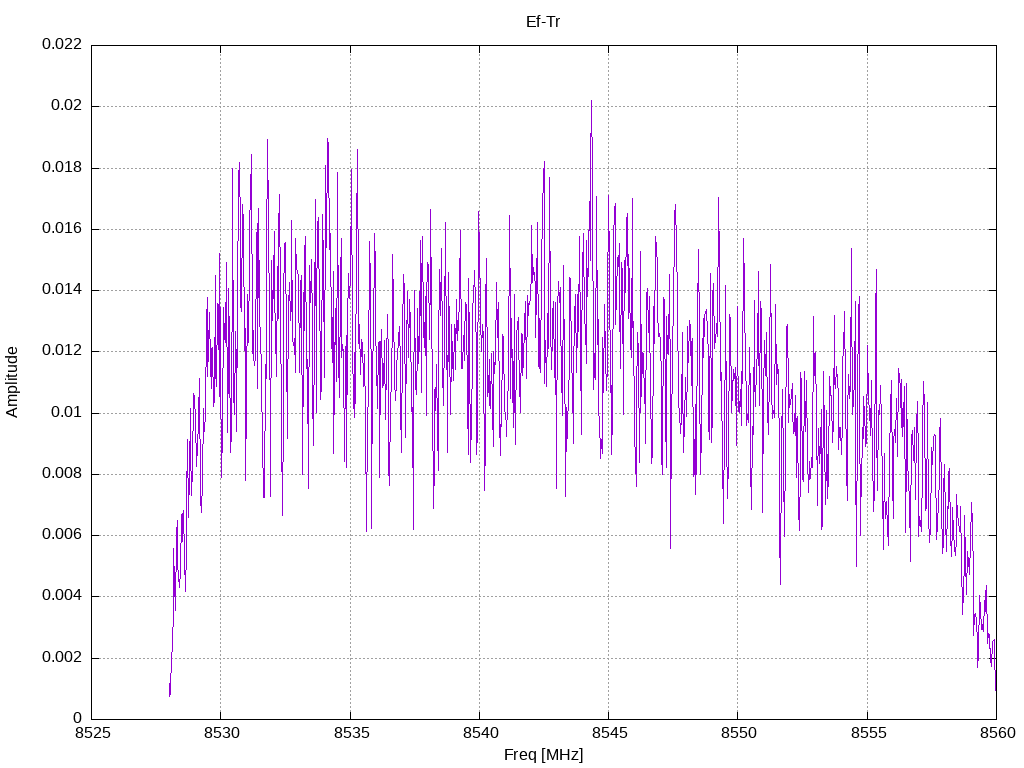Click the y-axis tick label 0.008
This screenshot has height=768, width=1024.
[62, 473]
